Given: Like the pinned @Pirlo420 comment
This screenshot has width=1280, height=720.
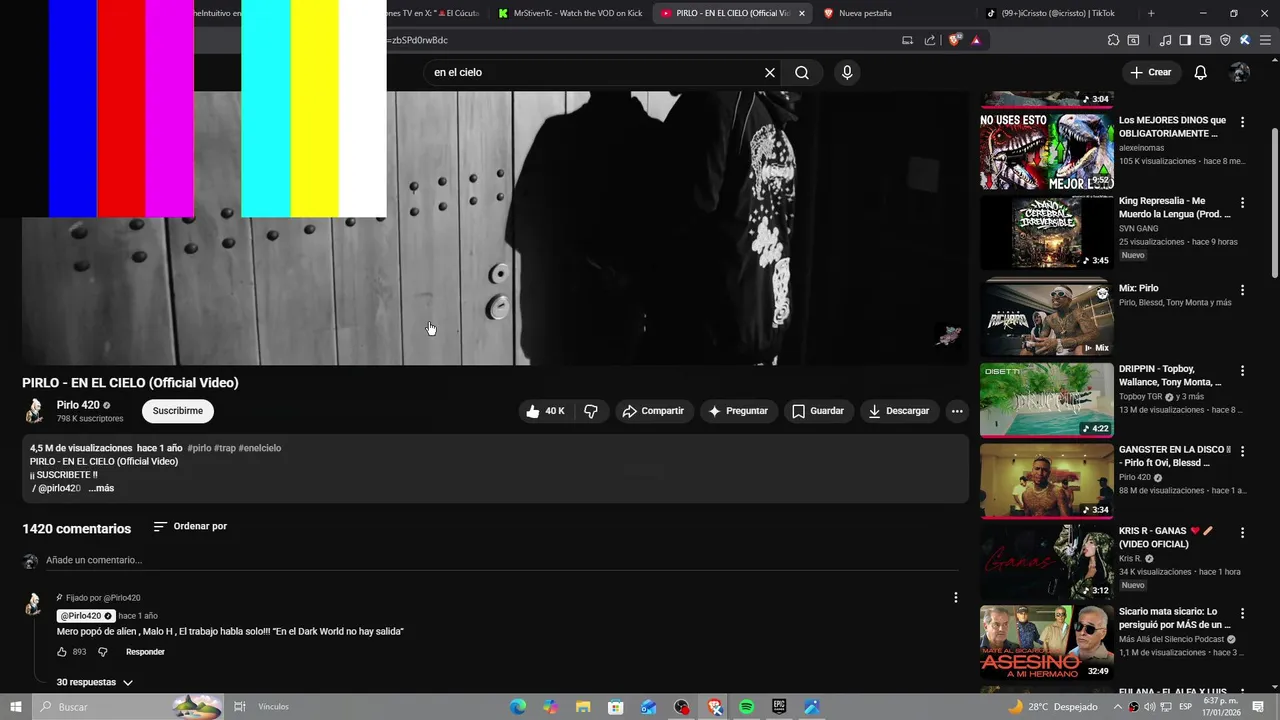Looking at the screenshot, I should tap(62, 652).
